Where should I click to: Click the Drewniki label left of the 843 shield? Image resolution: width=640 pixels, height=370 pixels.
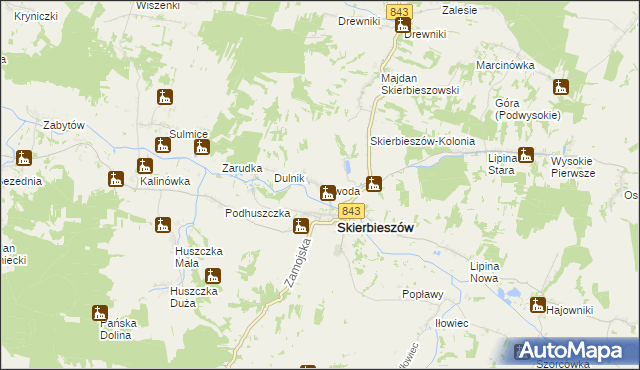pyautogui.click(x=359, y=21)
